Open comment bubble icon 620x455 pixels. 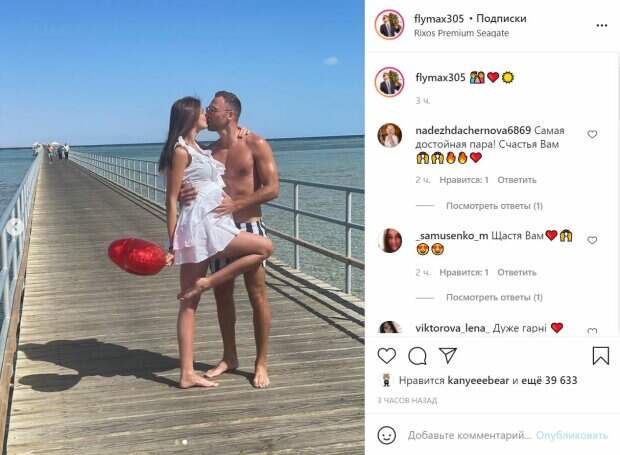pos(417,356)
